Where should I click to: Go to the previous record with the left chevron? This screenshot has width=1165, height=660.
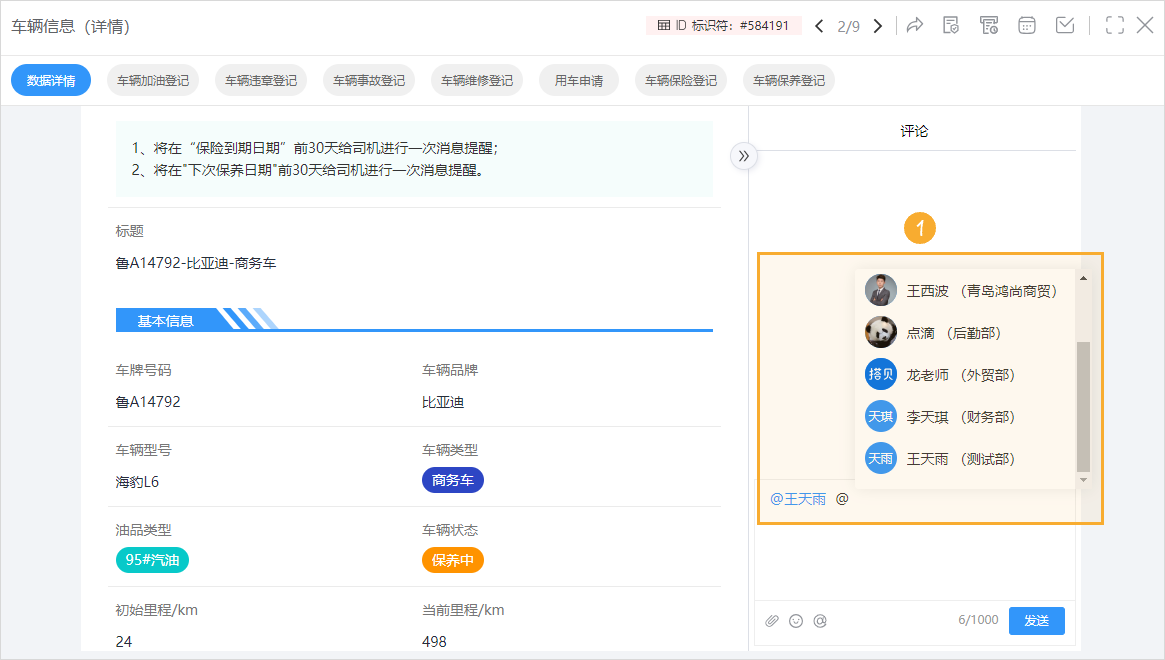[x=820, y=25]
